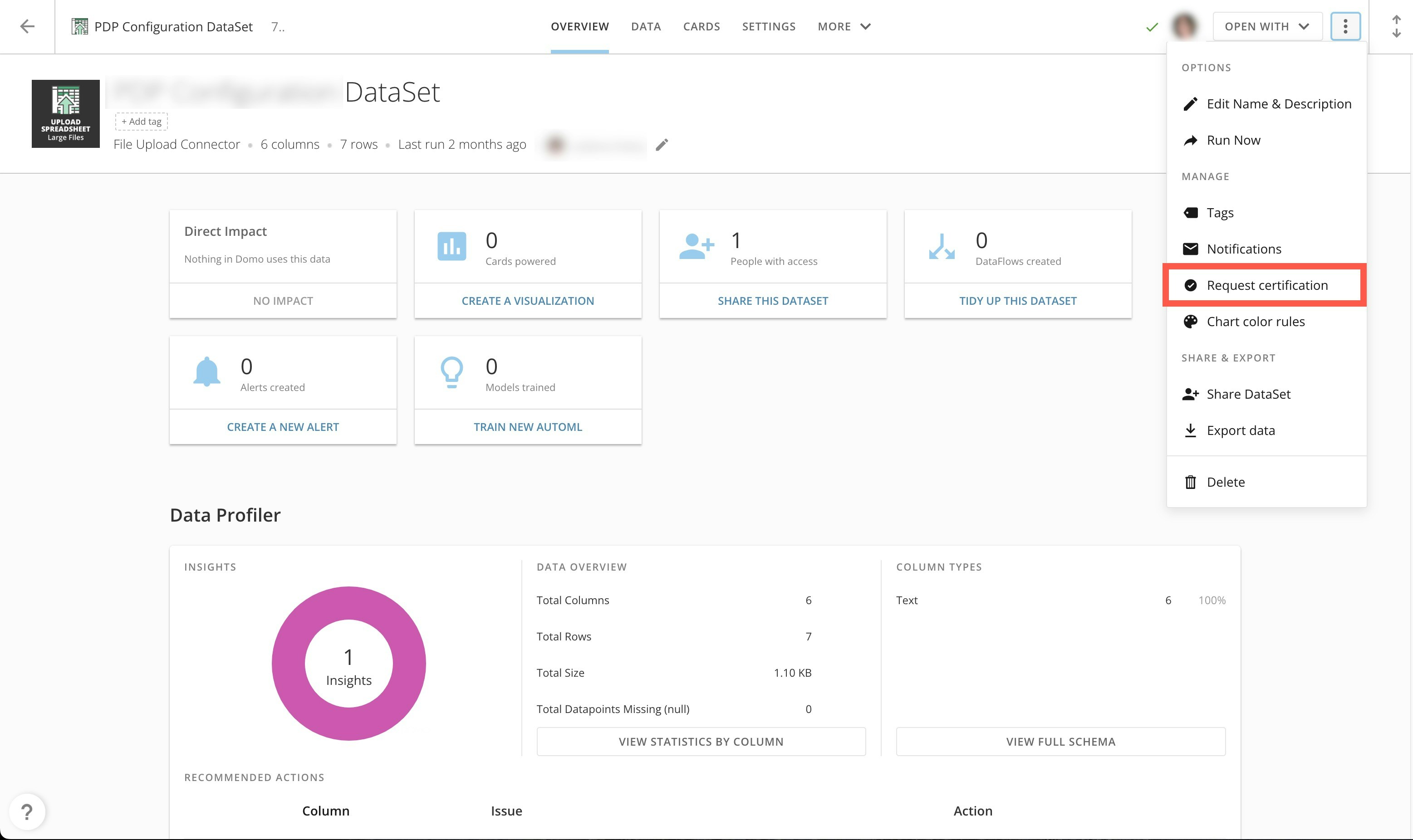The height and width of the screenshot is (840, 1413).
Task: Open the three-dot options menu
Action: (1345, 26)
